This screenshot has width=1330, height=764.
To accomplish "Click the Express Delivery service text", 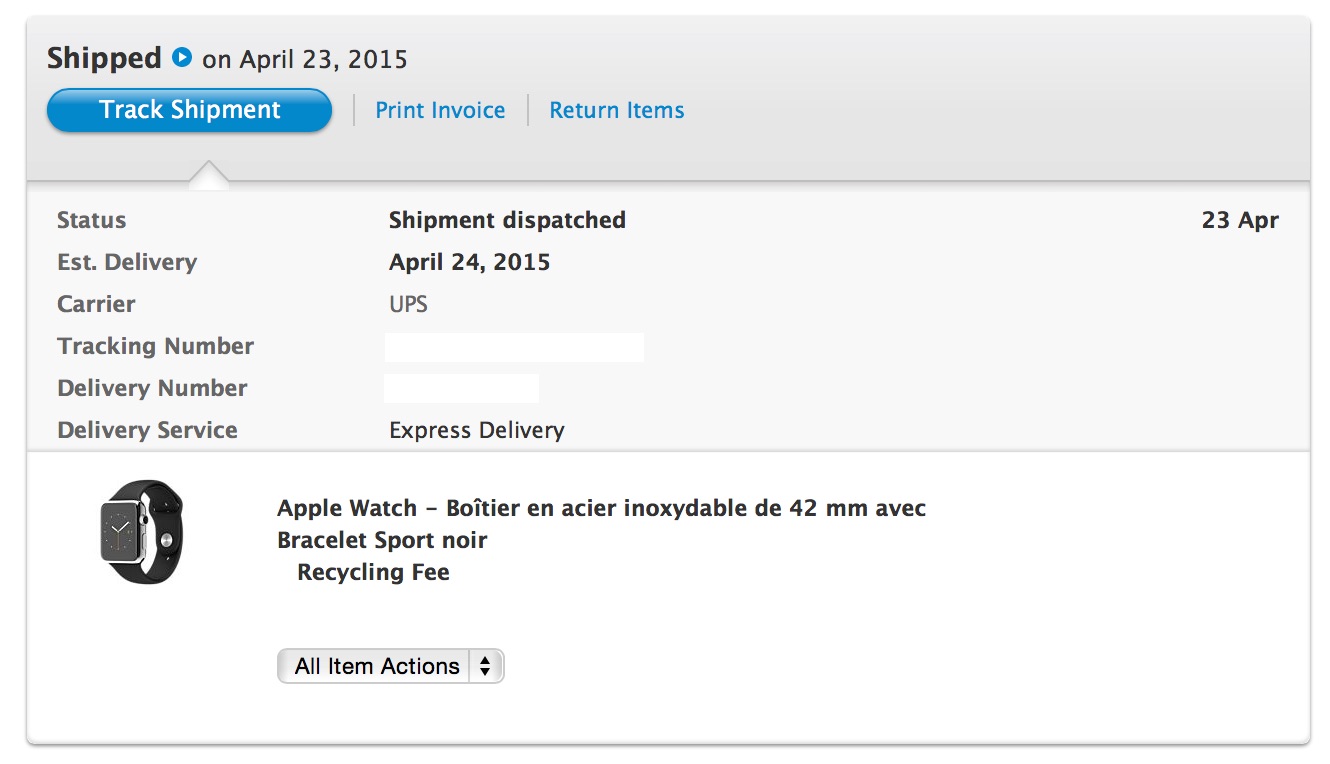I will (477, 430).
